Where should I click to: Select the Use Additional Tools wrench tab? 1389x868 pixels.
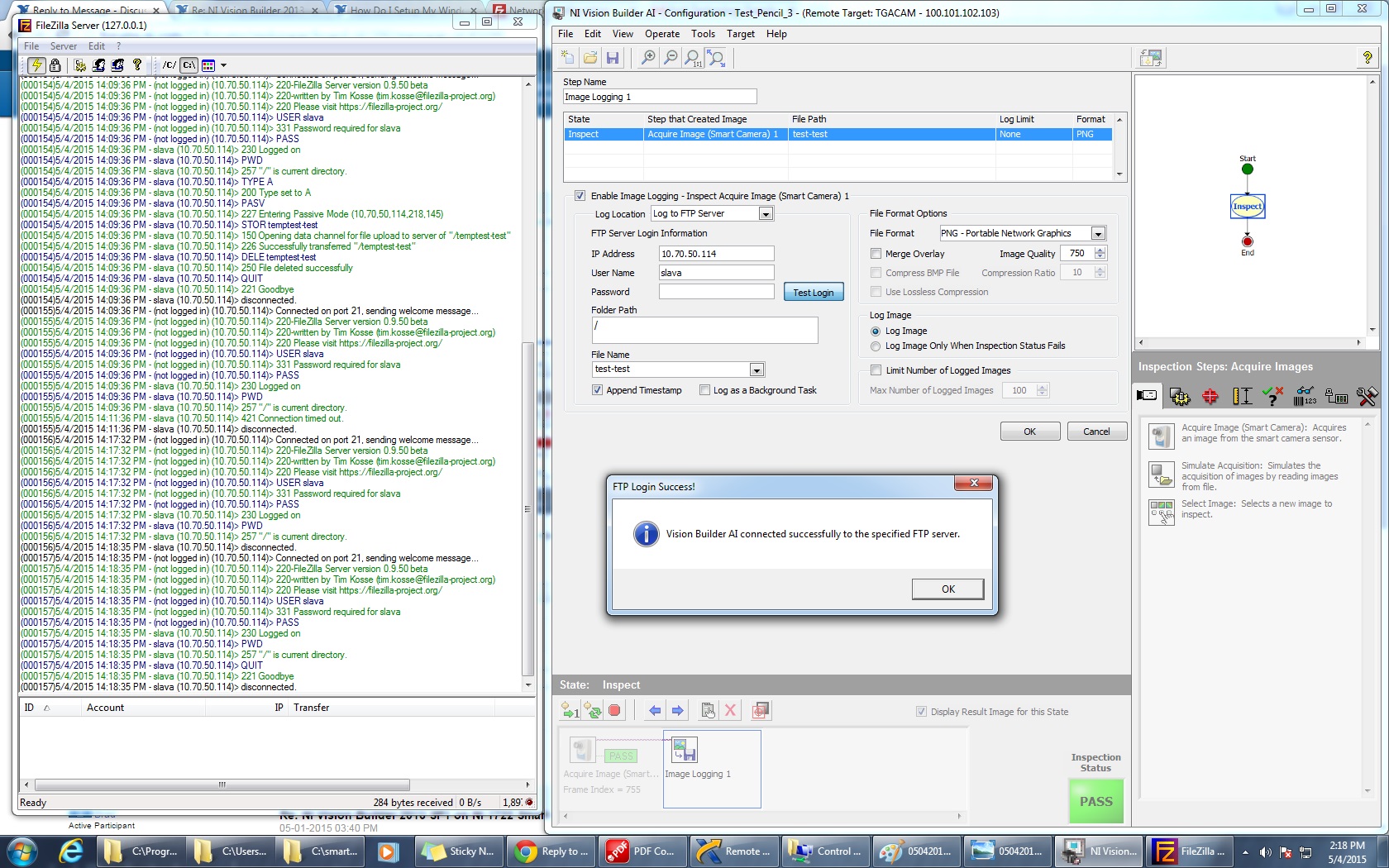(x=1367, y=397)
